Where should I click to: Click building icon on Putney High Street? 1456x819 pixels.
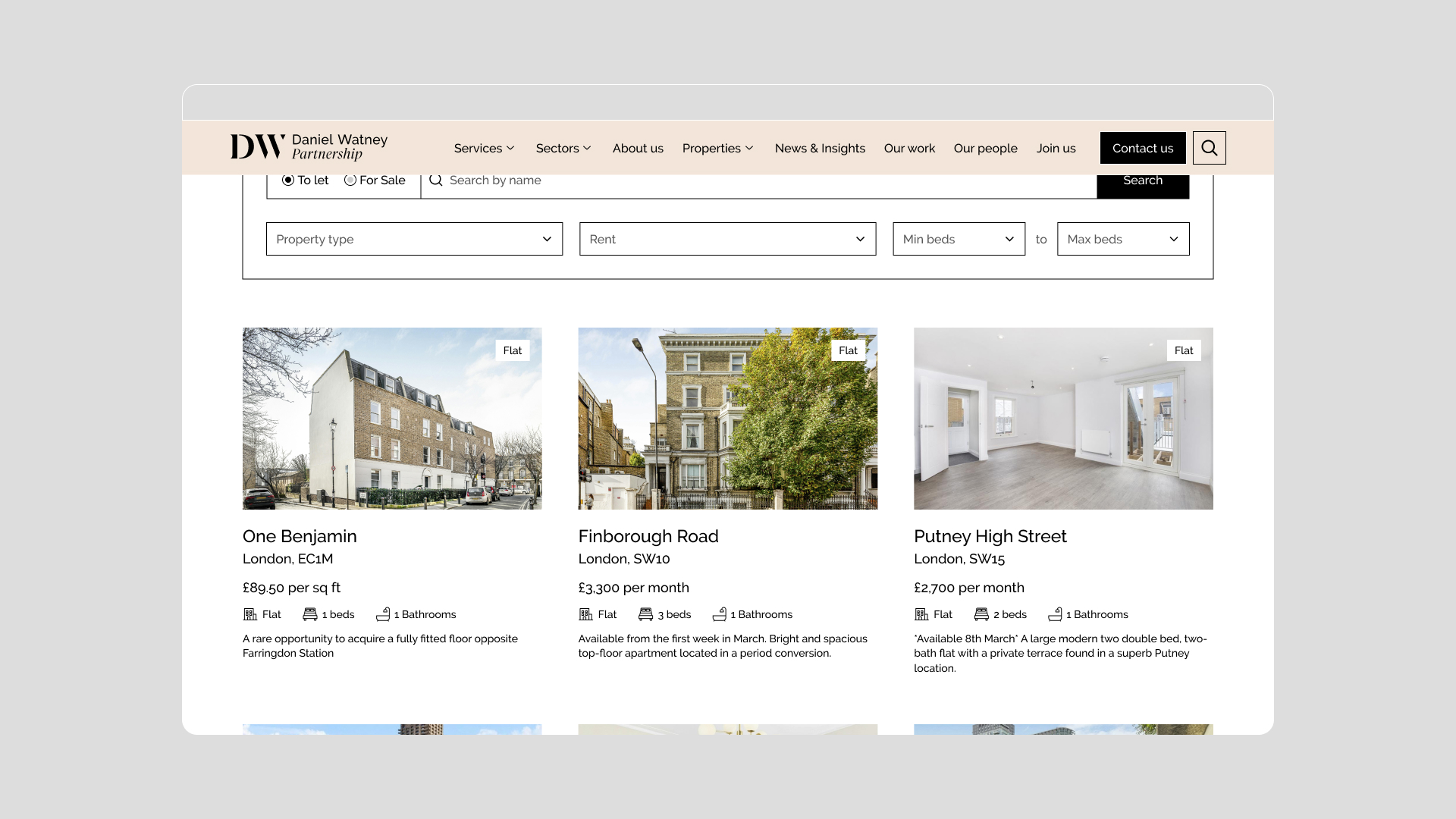[x=921, y=614]
